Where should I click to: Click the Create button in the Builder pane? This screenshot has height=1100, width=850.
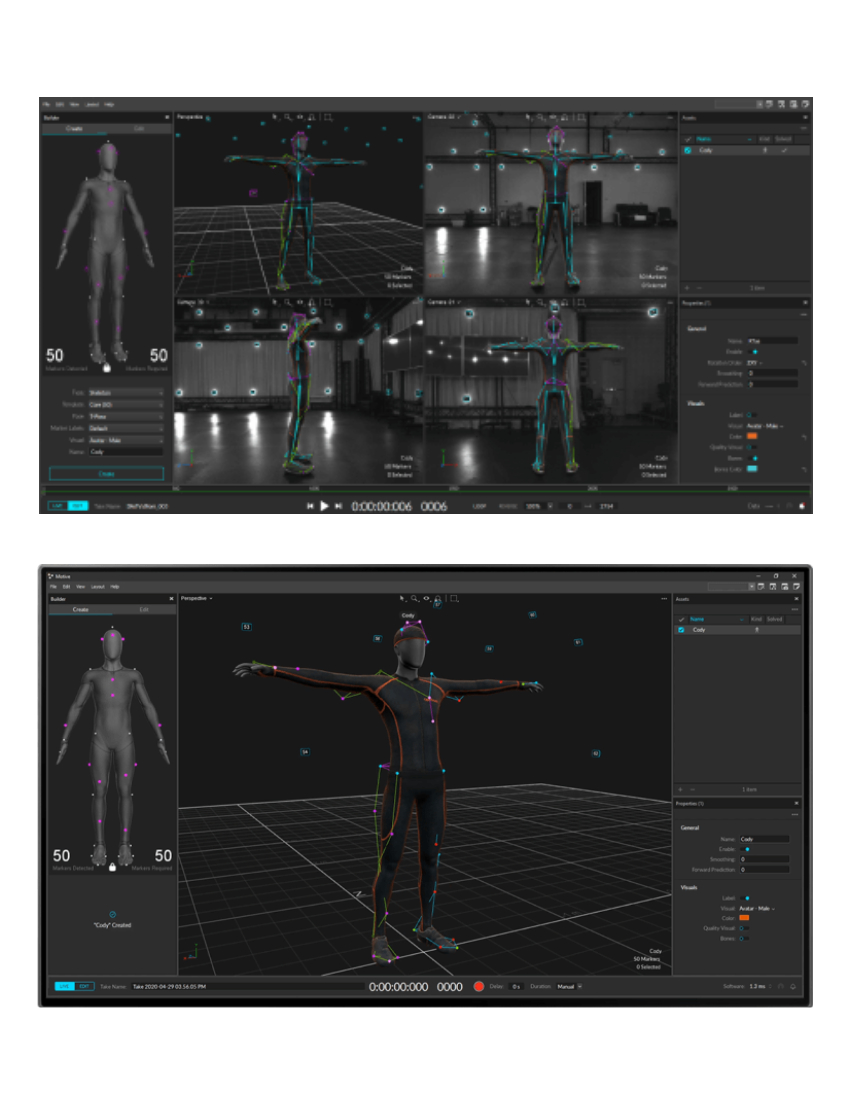[x=106, y=473]
